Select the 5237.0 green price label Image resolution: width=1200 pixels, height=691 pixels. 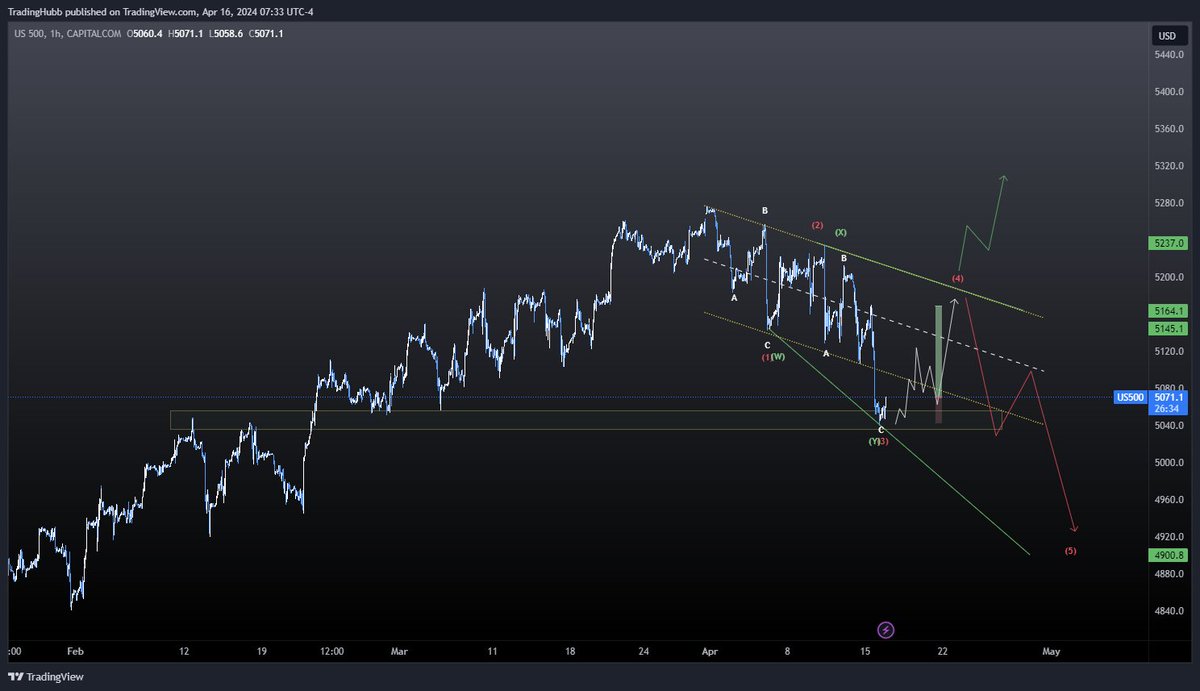tap(1169, 243)
